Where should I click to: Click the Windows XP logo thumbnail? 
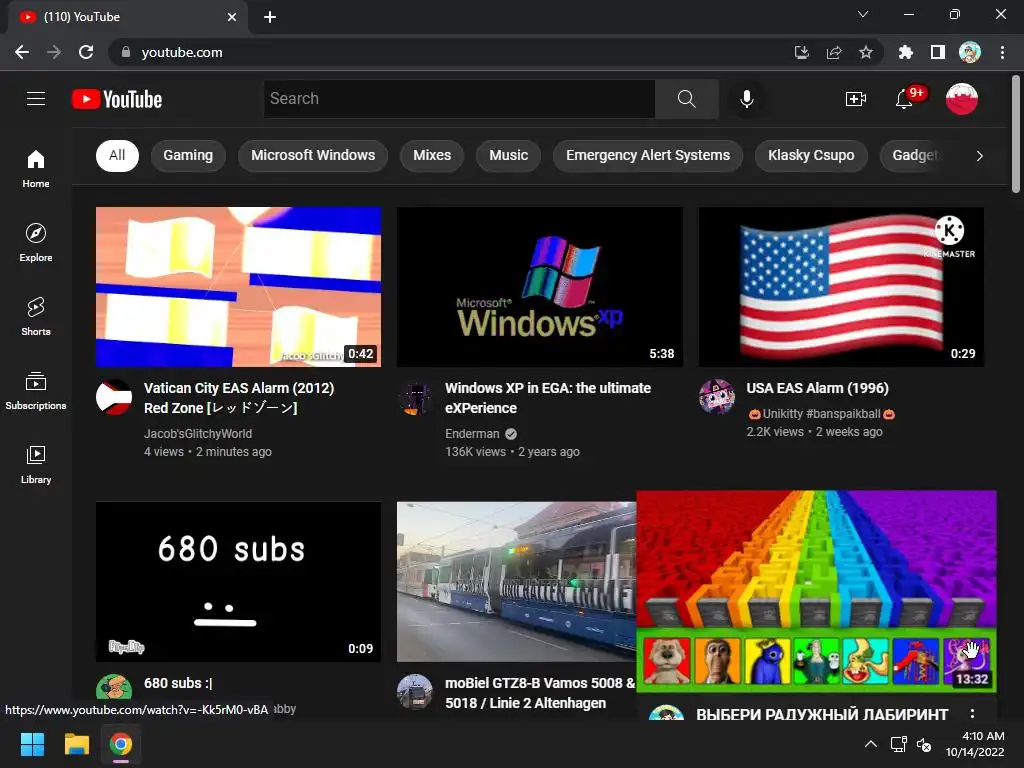coord(539,287)
